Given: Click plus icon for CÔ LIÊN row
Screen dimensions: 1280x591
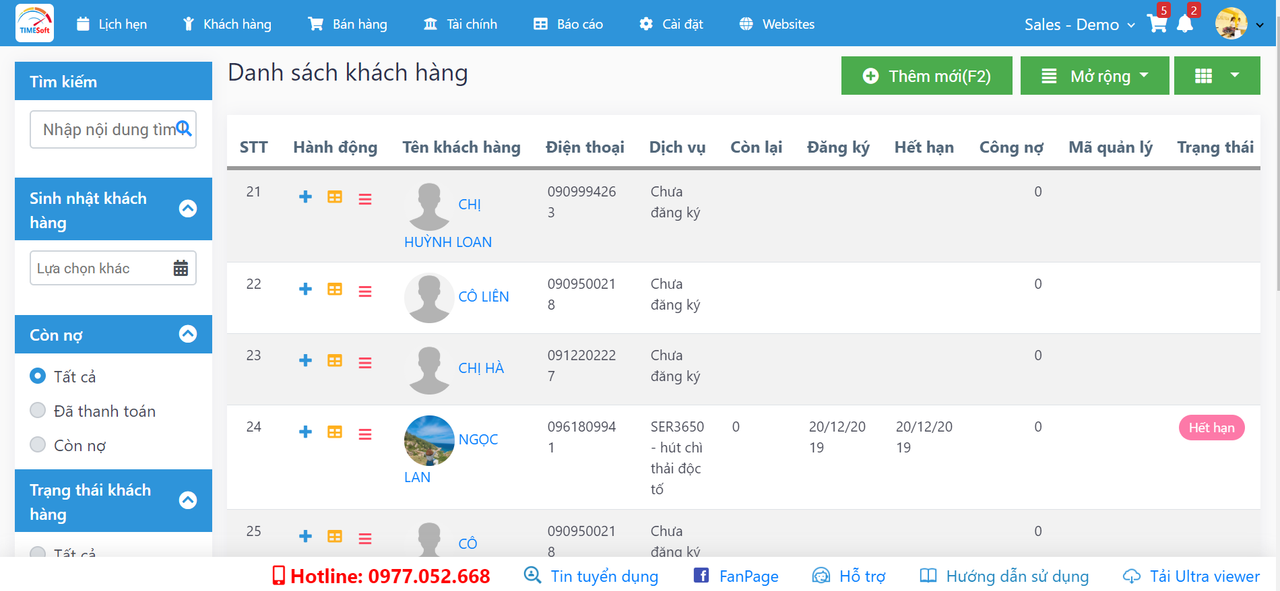Looking at the screenshot, I should pyautogui.click(x=306, y=289).
